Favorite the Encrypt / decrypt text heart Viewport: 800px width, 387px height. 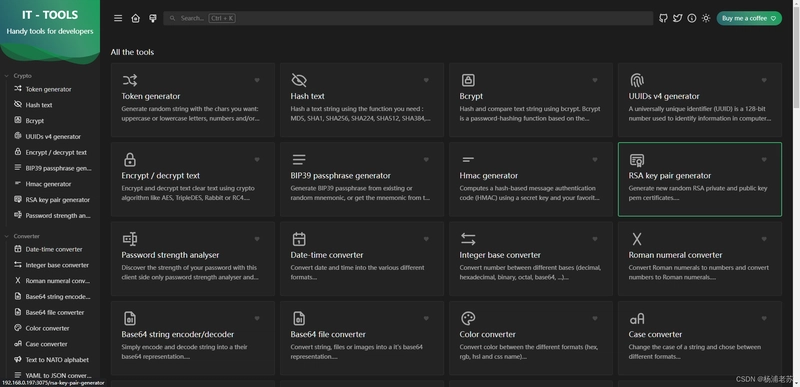pyautogui.click(x=257, y=160)
